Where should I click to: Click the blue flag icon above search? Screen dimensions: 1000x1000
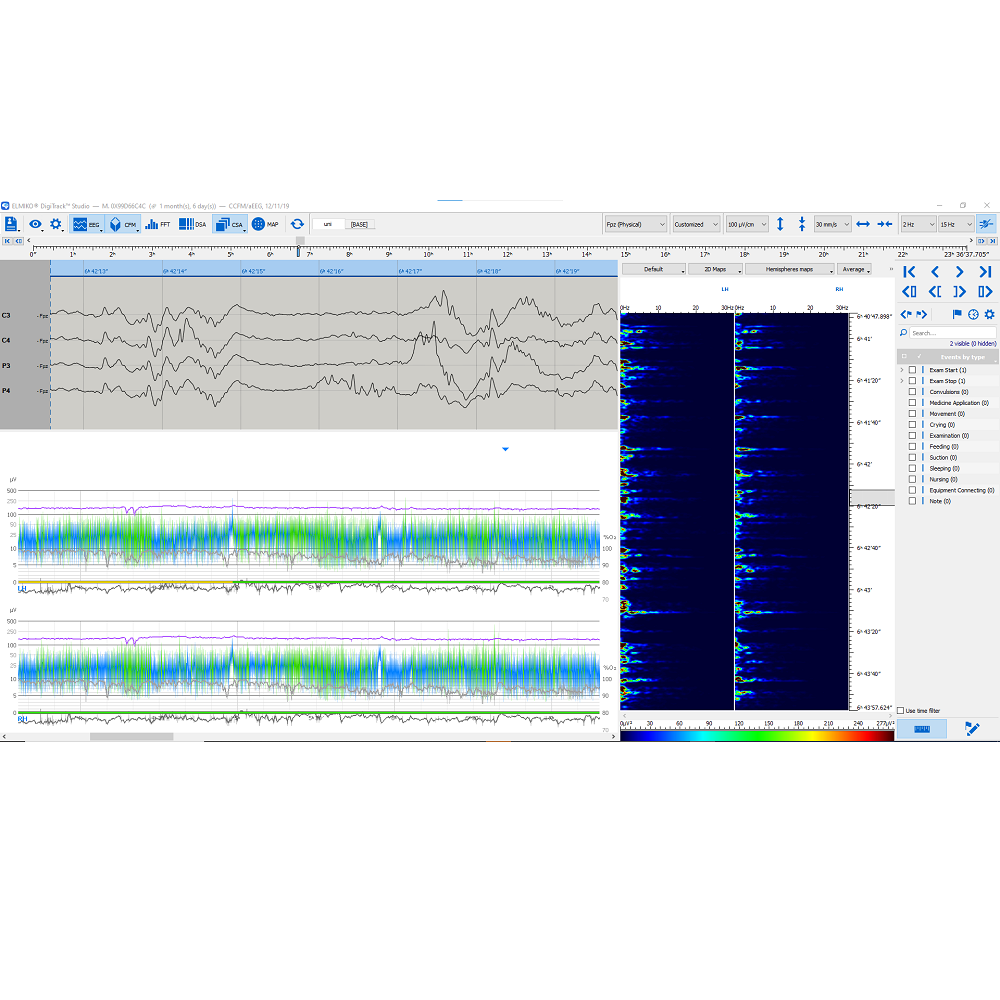tap(956, 314)
